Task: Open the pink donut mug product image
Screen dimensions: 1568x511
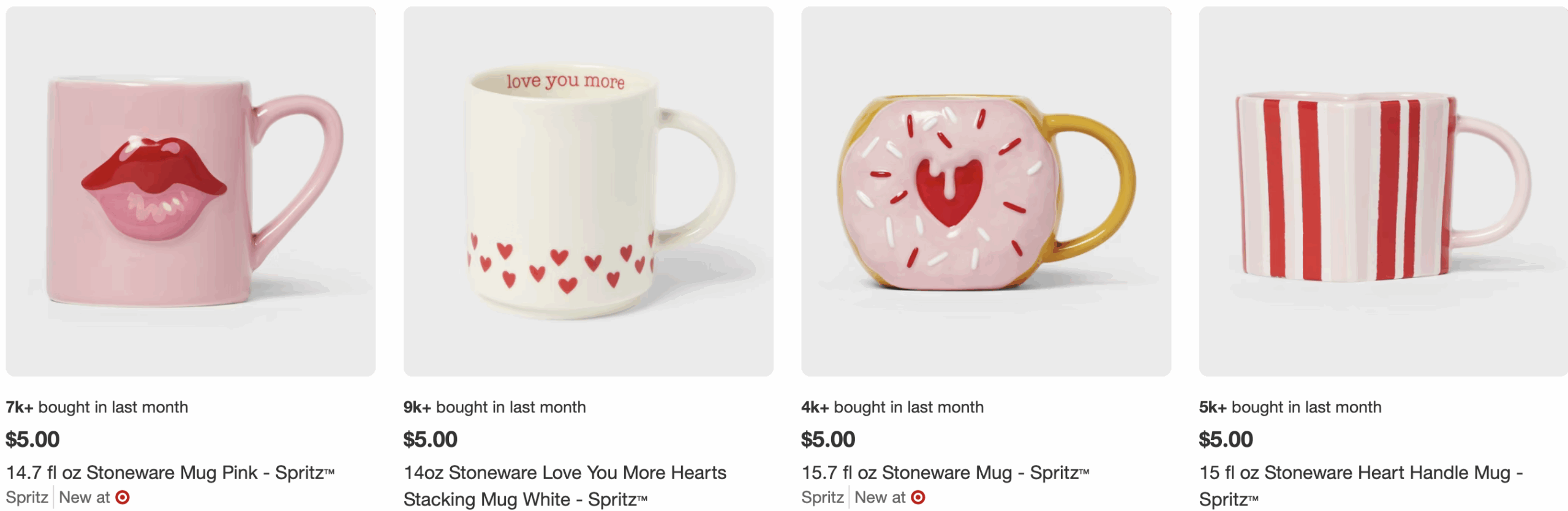Action: pos(986,191)
